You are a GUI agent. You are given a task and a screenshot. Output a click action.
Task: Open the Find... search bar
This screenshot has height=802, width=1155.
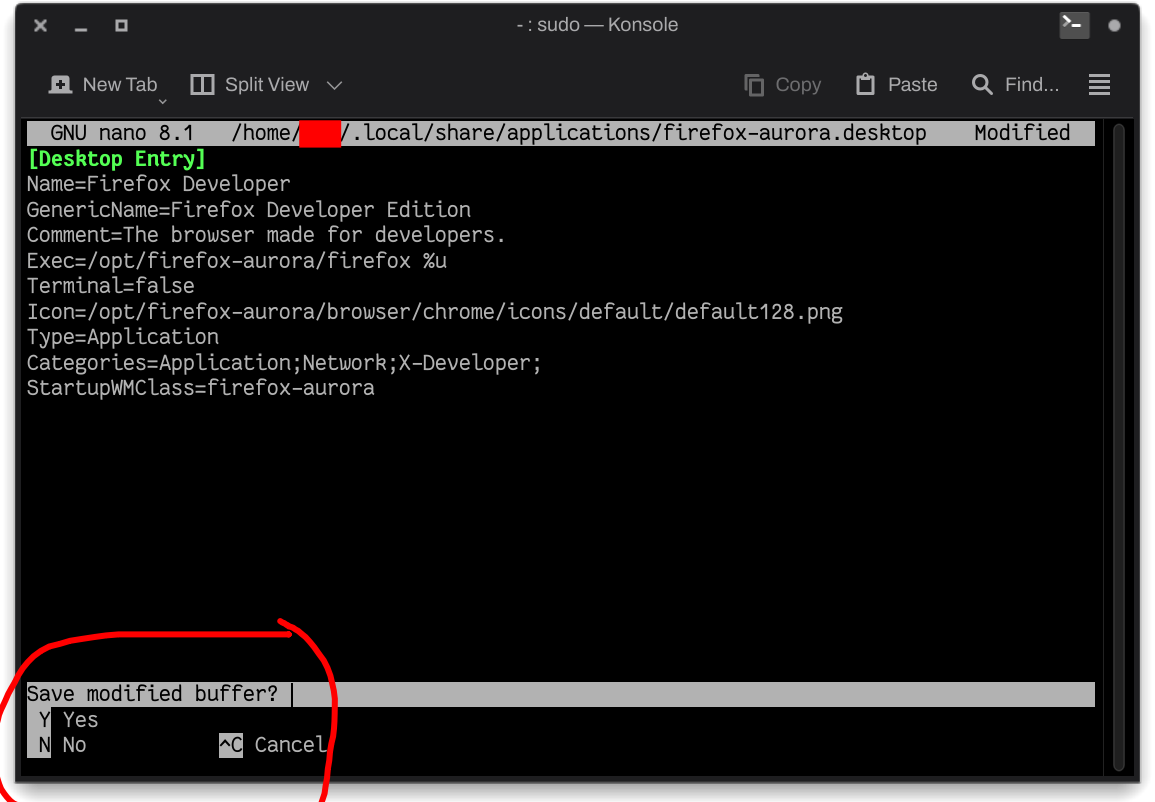pyautogui.click(x=1015, y=85)
